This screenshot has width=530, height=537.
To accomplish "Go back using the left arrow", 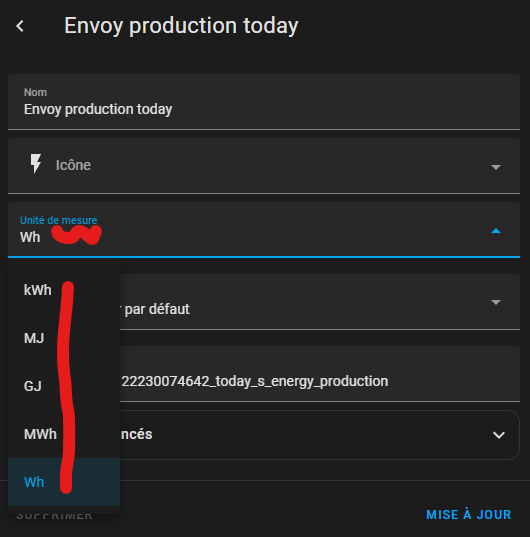I will coord(20,26).
